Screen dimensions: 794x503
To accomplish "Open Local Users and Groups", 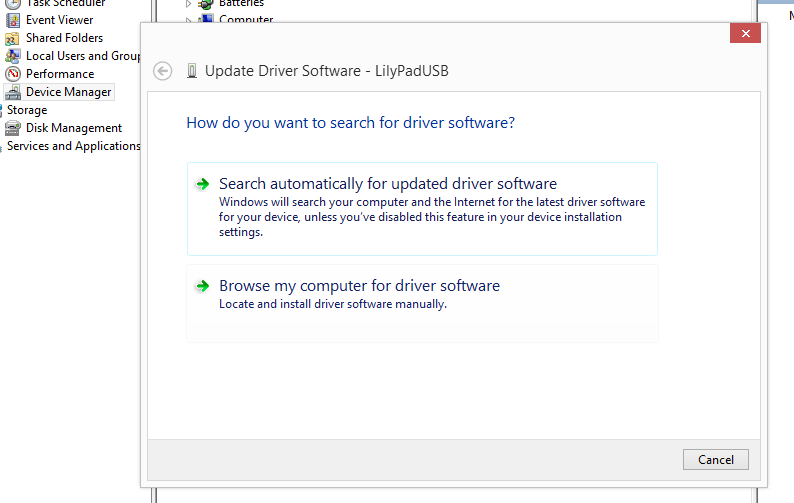I will click(x=83, y=56).
